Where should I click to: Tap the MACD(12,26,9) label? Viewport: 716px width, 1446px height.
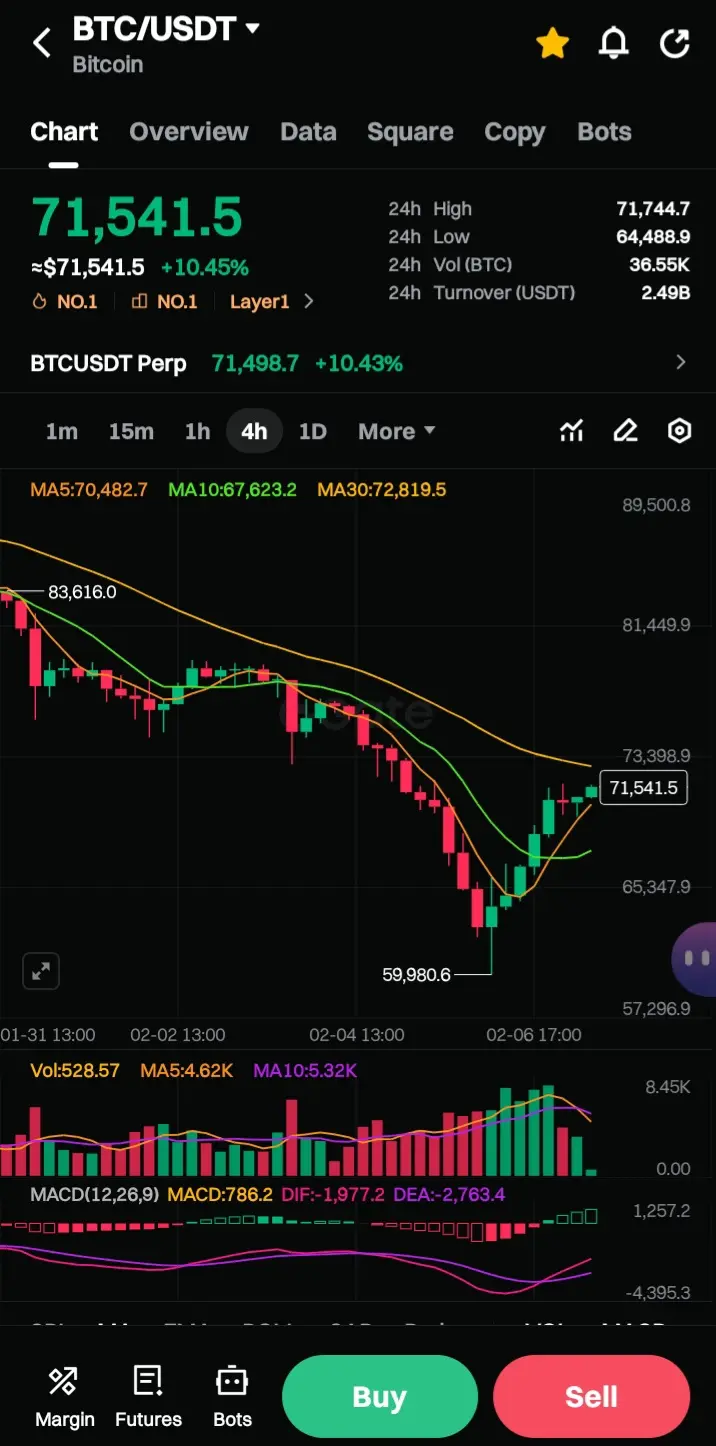coord(94,1194)
